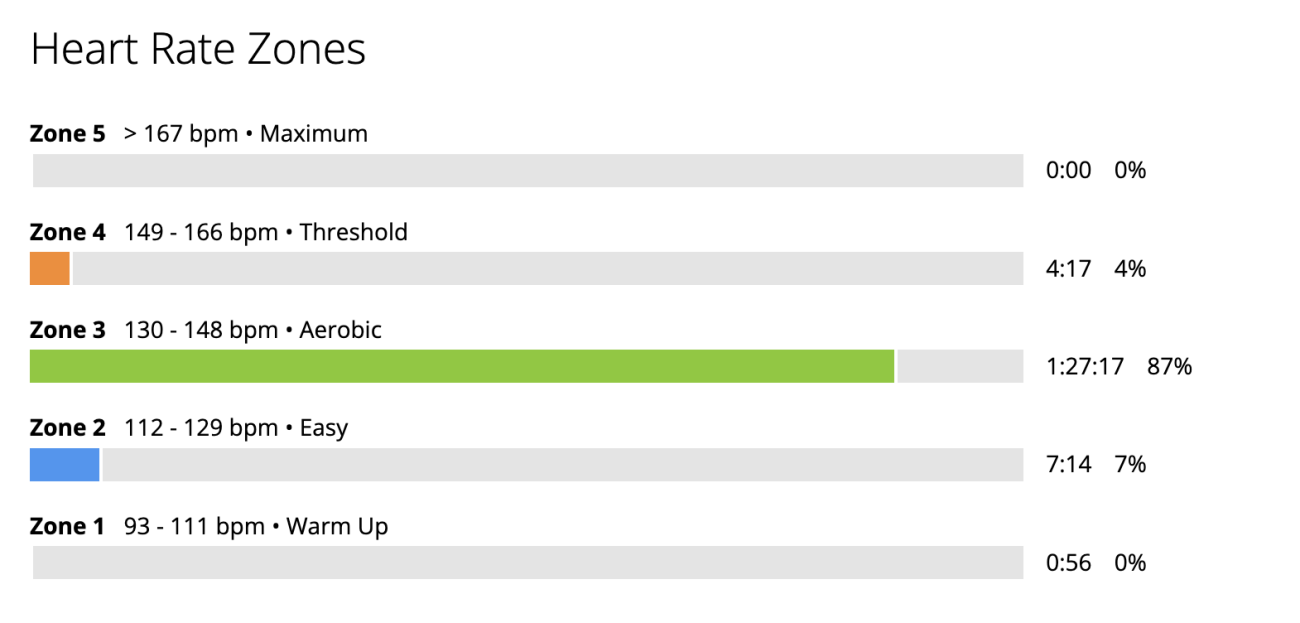Click the Zone 4 label
1300x623 pixels.
[67, 232]
